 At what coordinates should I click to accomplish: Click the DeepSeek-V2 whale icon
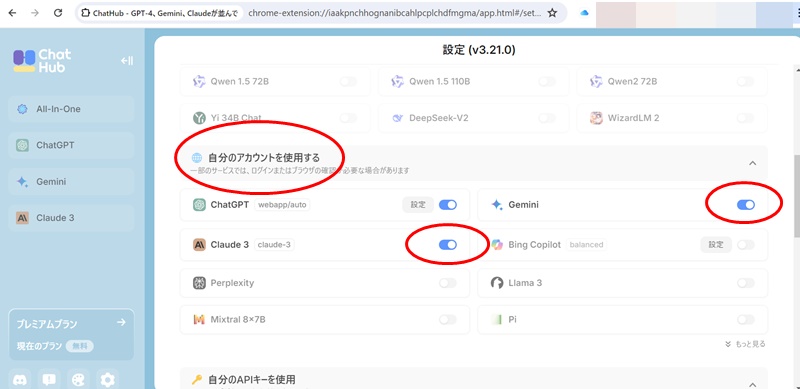point(397,118)
